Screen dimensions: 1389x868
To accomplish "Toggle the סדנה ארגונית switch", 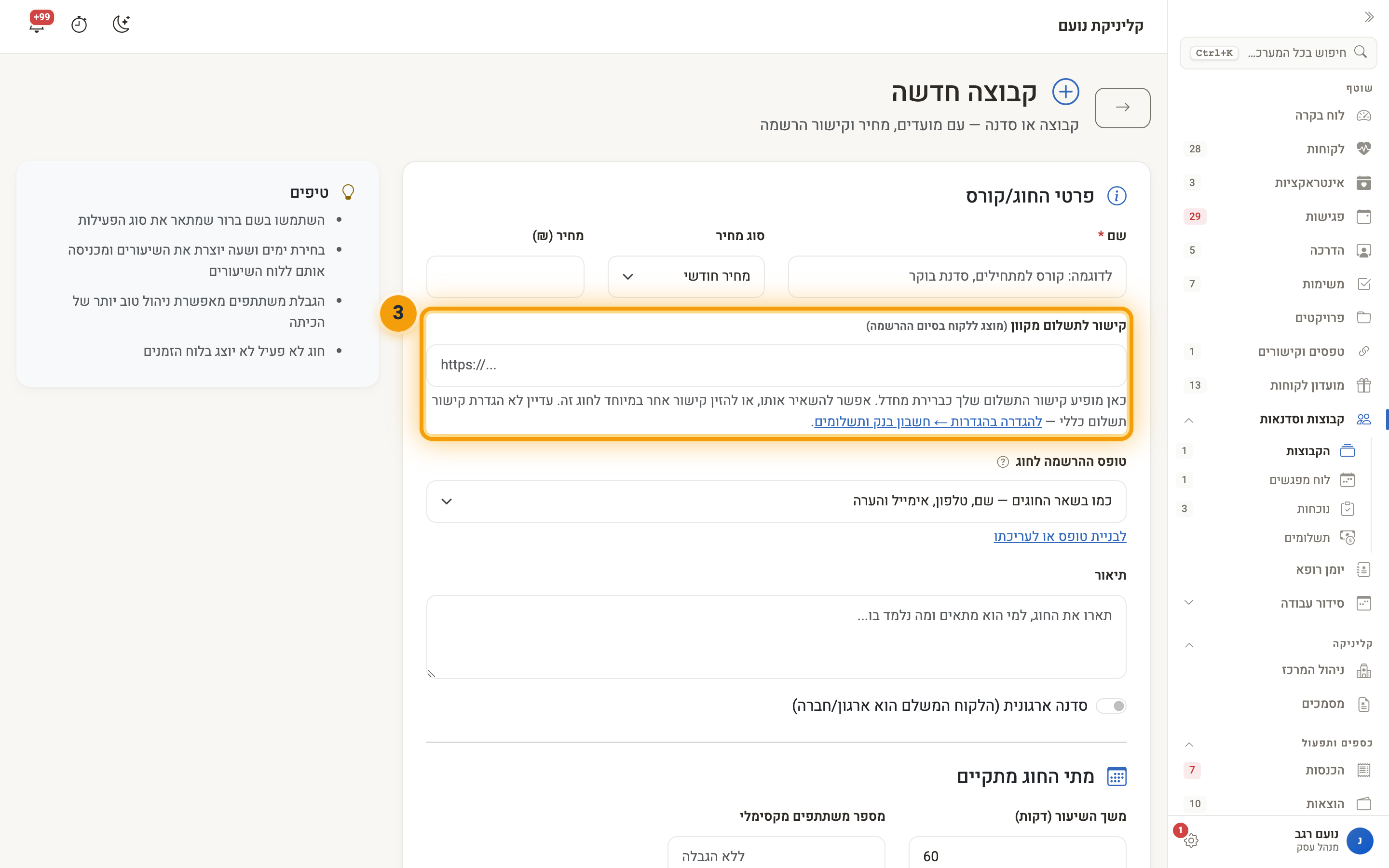I will [x=1111, y=705].
